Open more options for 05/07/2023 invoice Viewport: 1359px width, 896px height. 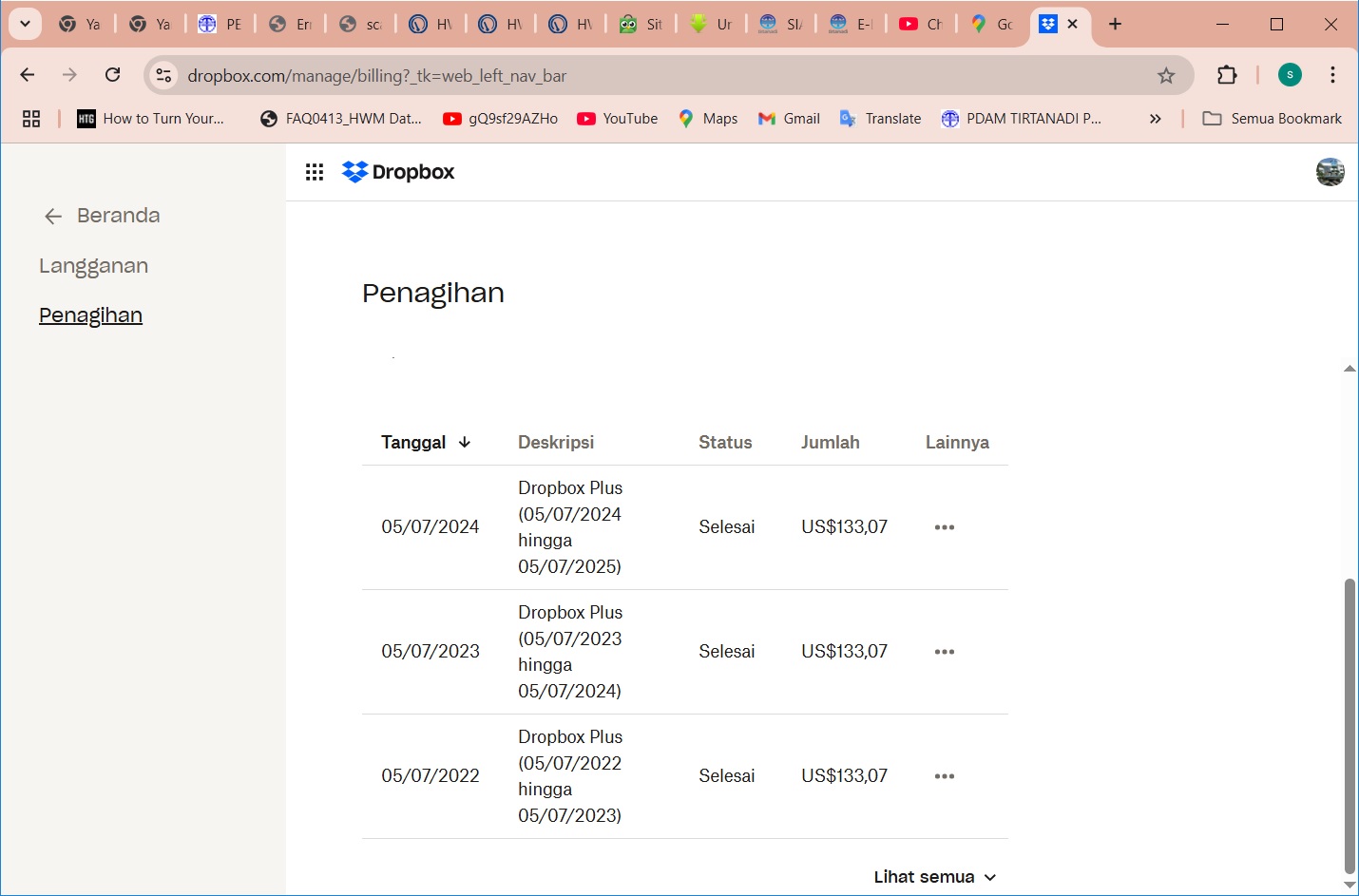click(x=944, y=652)
